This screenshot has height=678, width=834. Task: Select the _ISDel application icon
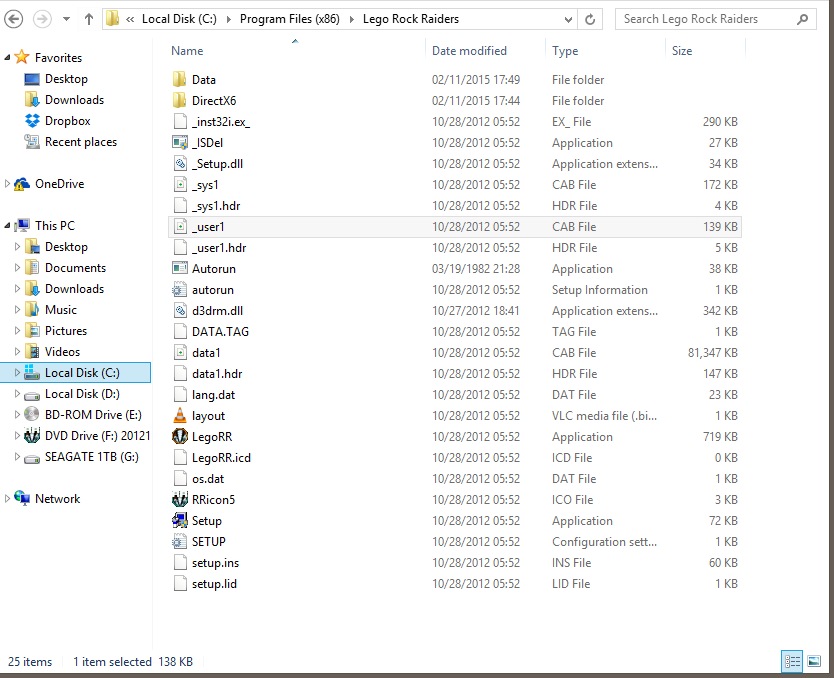(180, 143)
